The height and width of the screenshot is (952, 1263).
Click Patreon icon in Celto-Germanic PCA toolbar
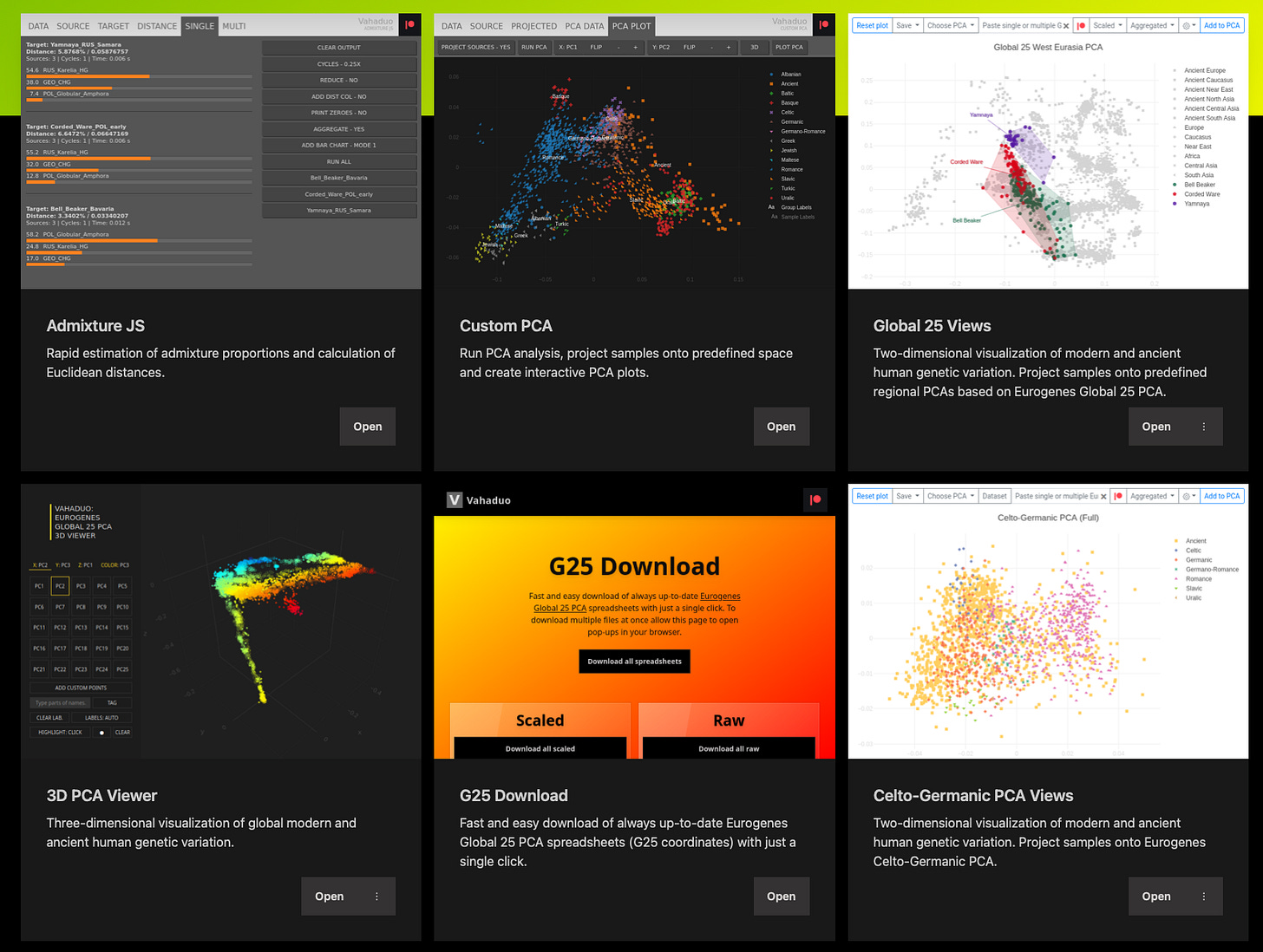(x=1118, y=496)
